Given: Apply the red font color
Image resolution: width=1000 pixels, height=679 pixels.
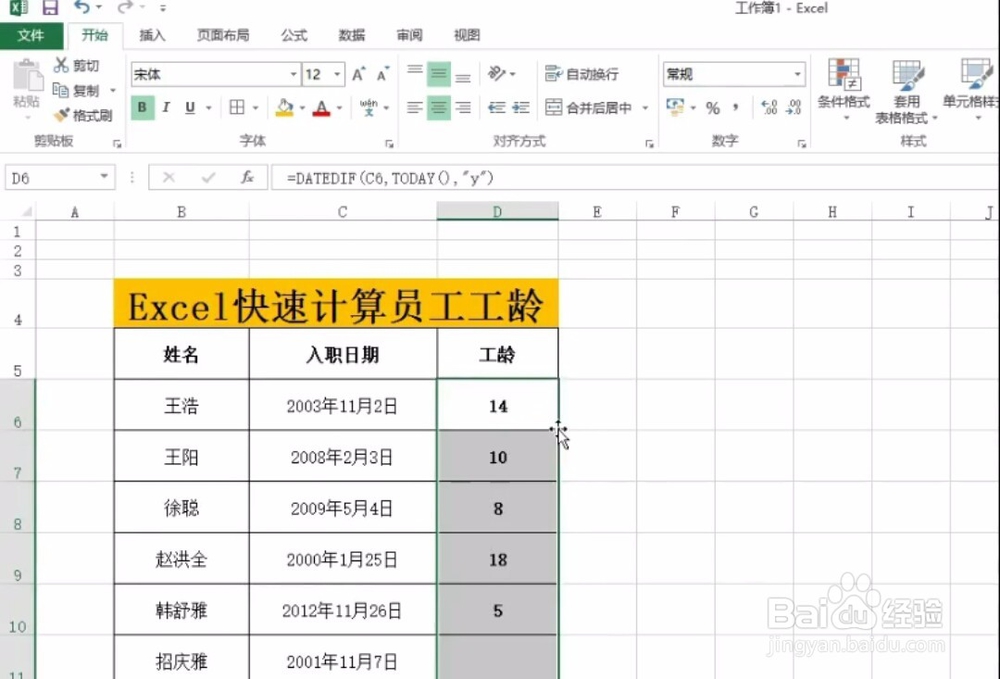Looking at the screenshot, I should [x=321, y=108].
